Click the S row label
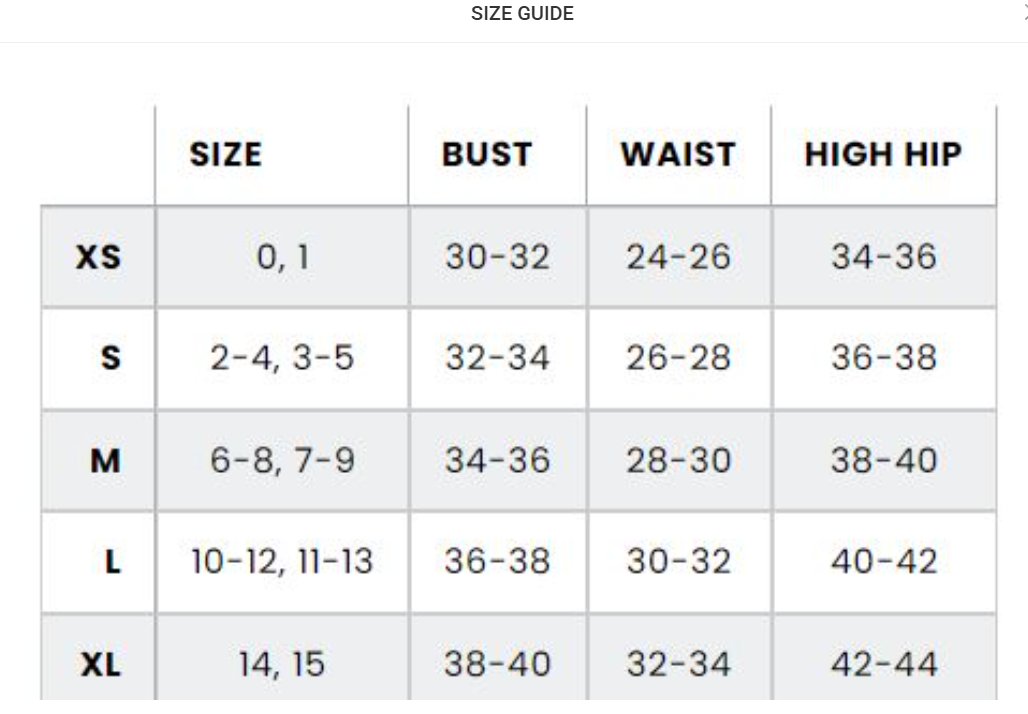The image size is (1028, 714). pyautogui.click(x=110, y=358)
